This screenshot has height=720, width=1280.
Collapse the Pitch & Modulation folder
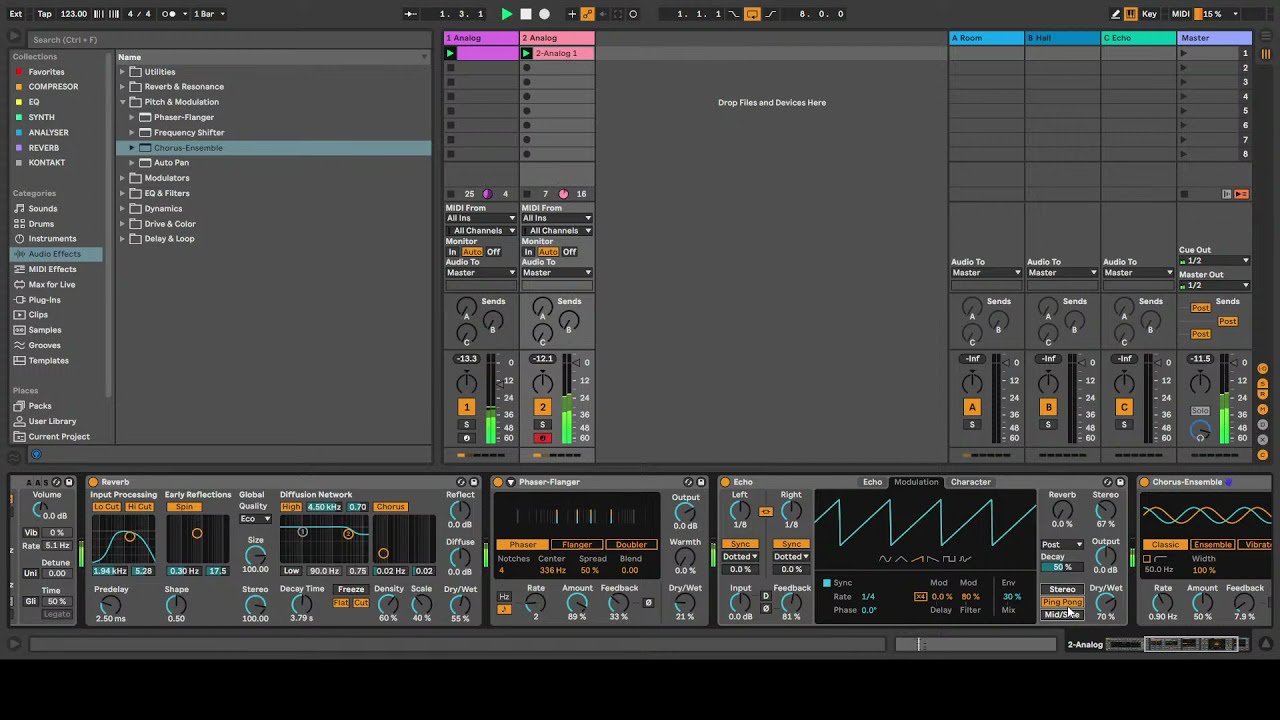pyautogui.click(x=123, y=102)
